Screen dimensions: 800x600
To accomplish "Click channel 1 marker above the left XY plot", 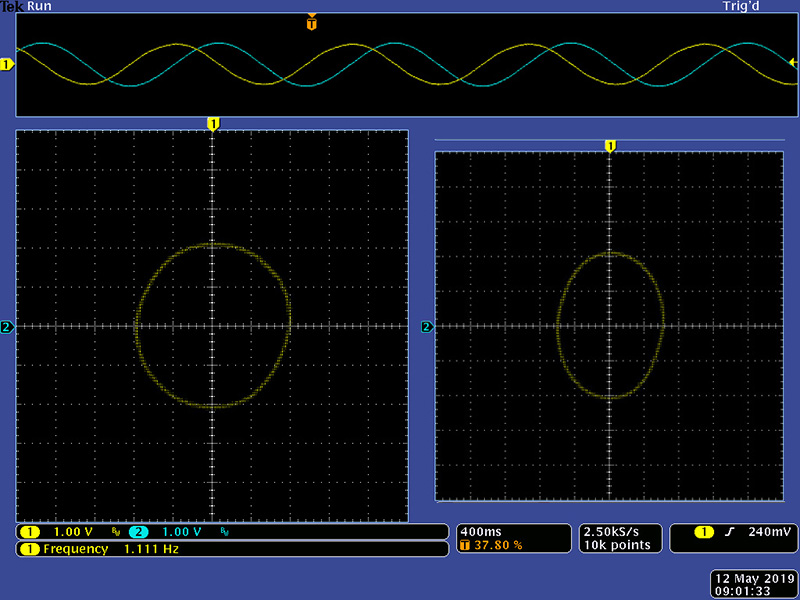I will click(x=212, y=123).
